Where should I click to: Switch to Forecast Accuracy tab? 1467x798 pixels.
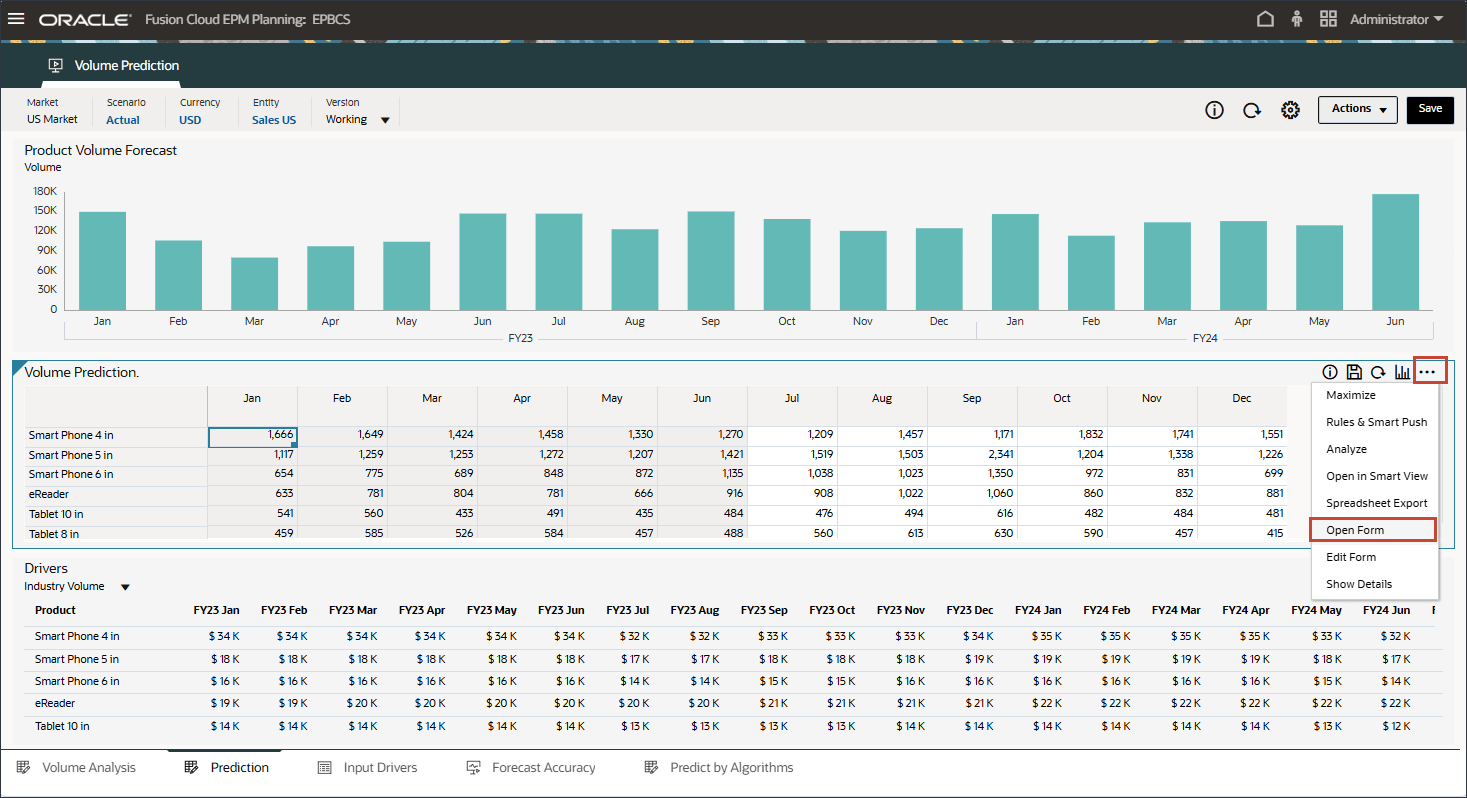[x=531, y=768]
